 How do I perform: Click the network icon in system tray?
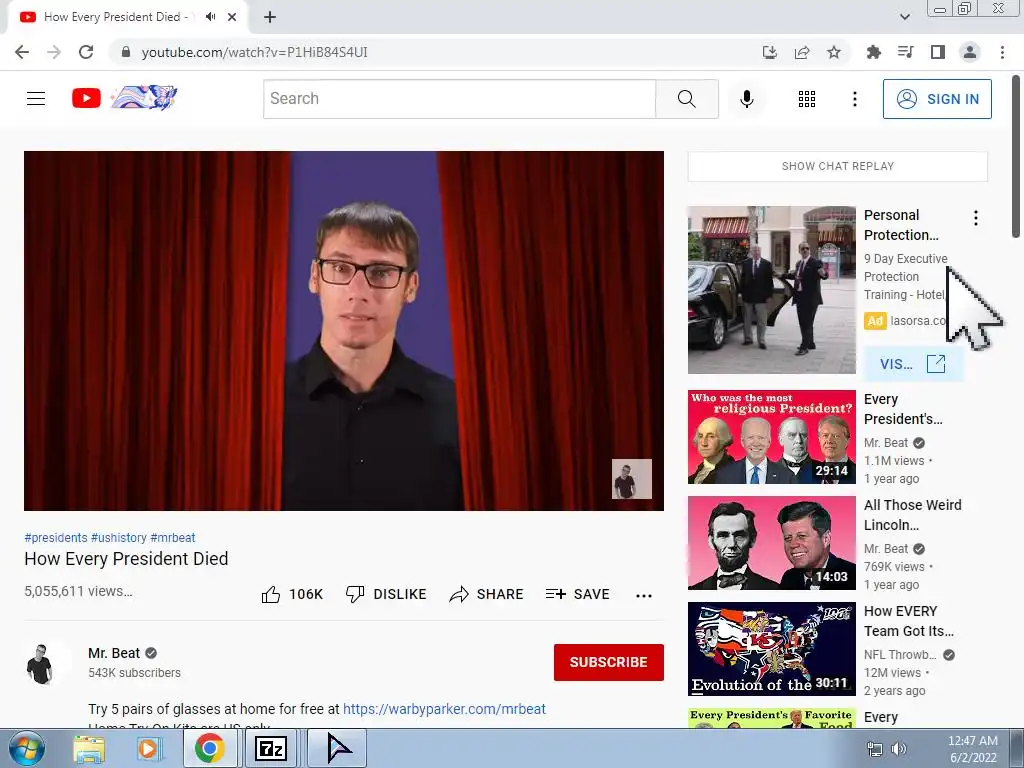(874, 749)
